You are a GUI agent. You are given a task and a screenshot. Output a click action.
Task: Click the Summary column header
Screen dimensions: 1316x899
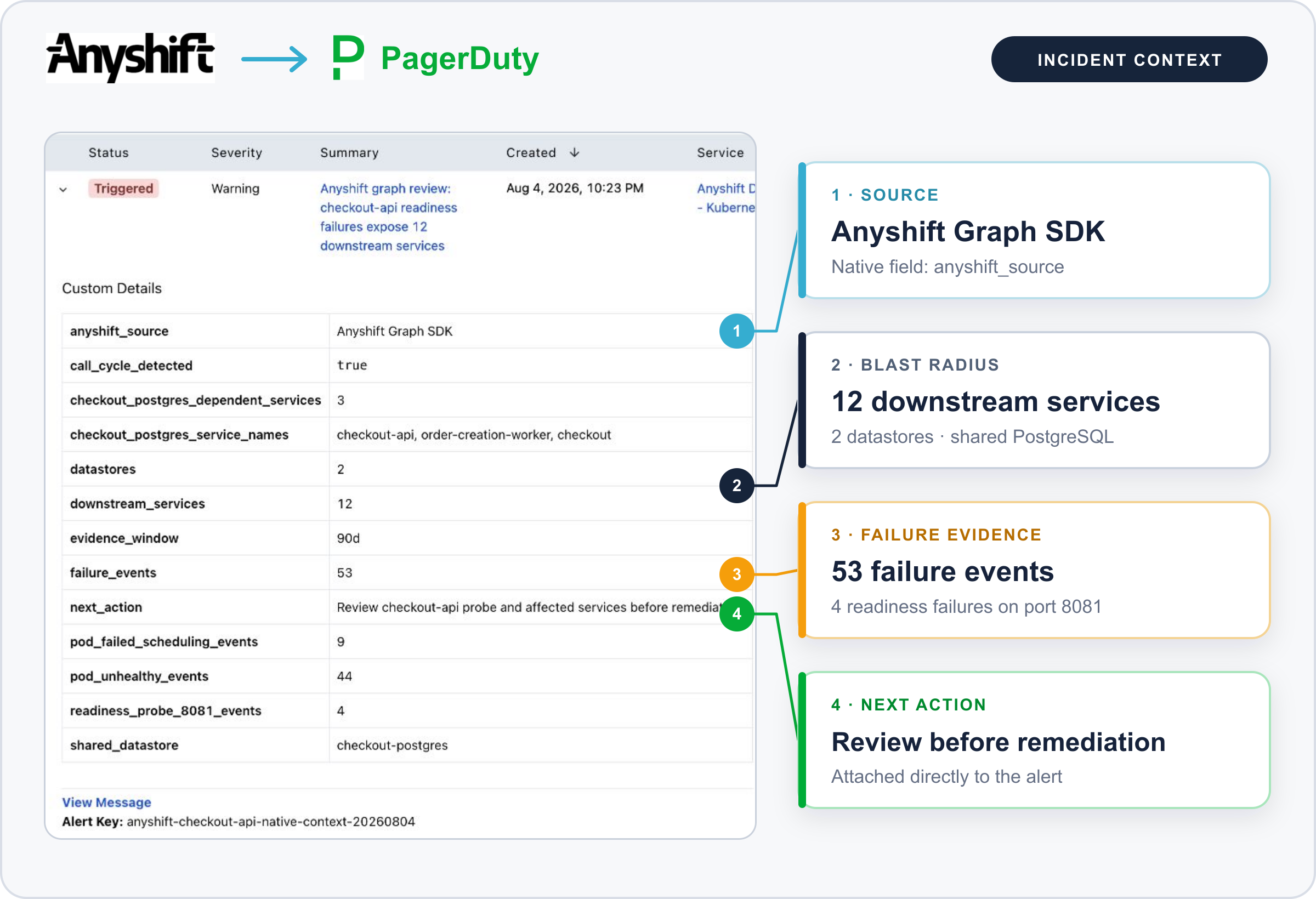tap(349, 153)
